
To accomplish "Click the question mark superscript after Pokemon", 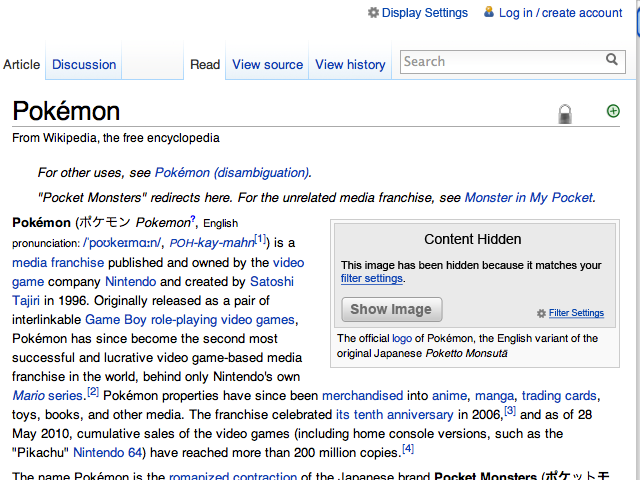I will [193, 218].
